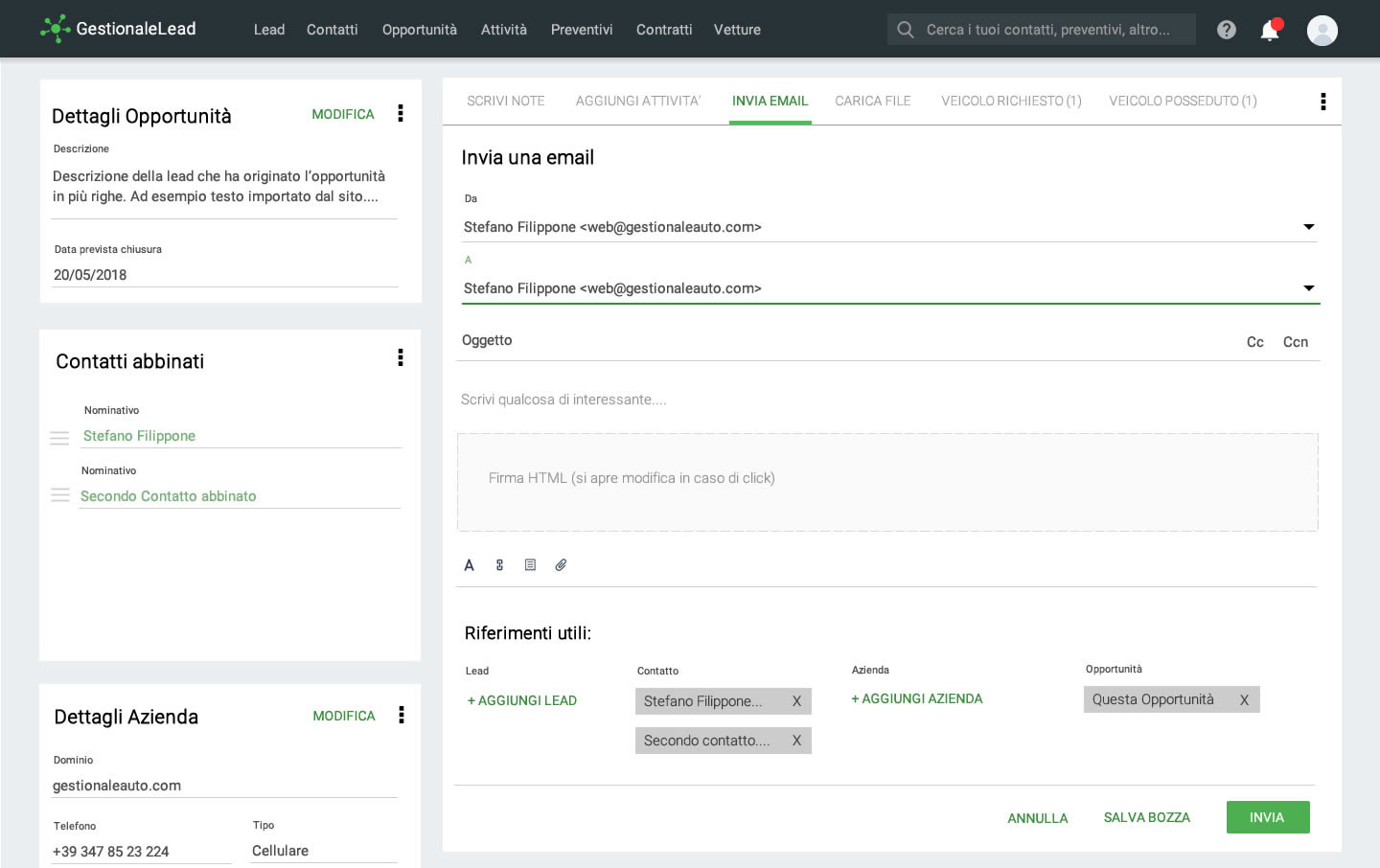Grab the handle beside Stefano Filippone
1380x868 pixels.
point(59,438)
